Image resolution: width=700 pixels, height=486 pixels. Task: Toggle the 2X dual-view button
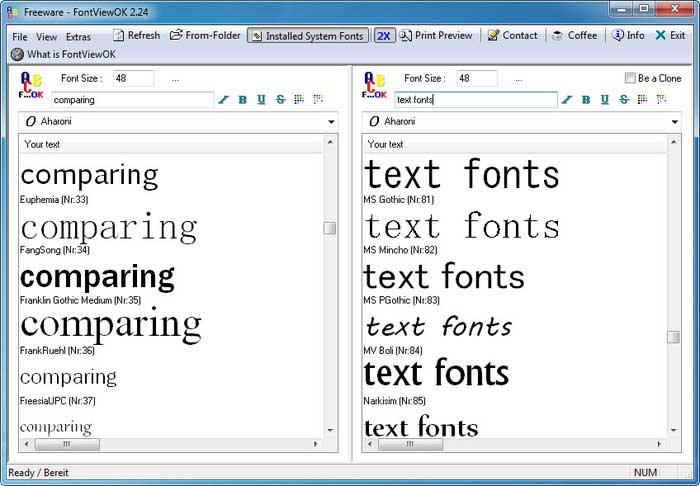tap(384, 36)
